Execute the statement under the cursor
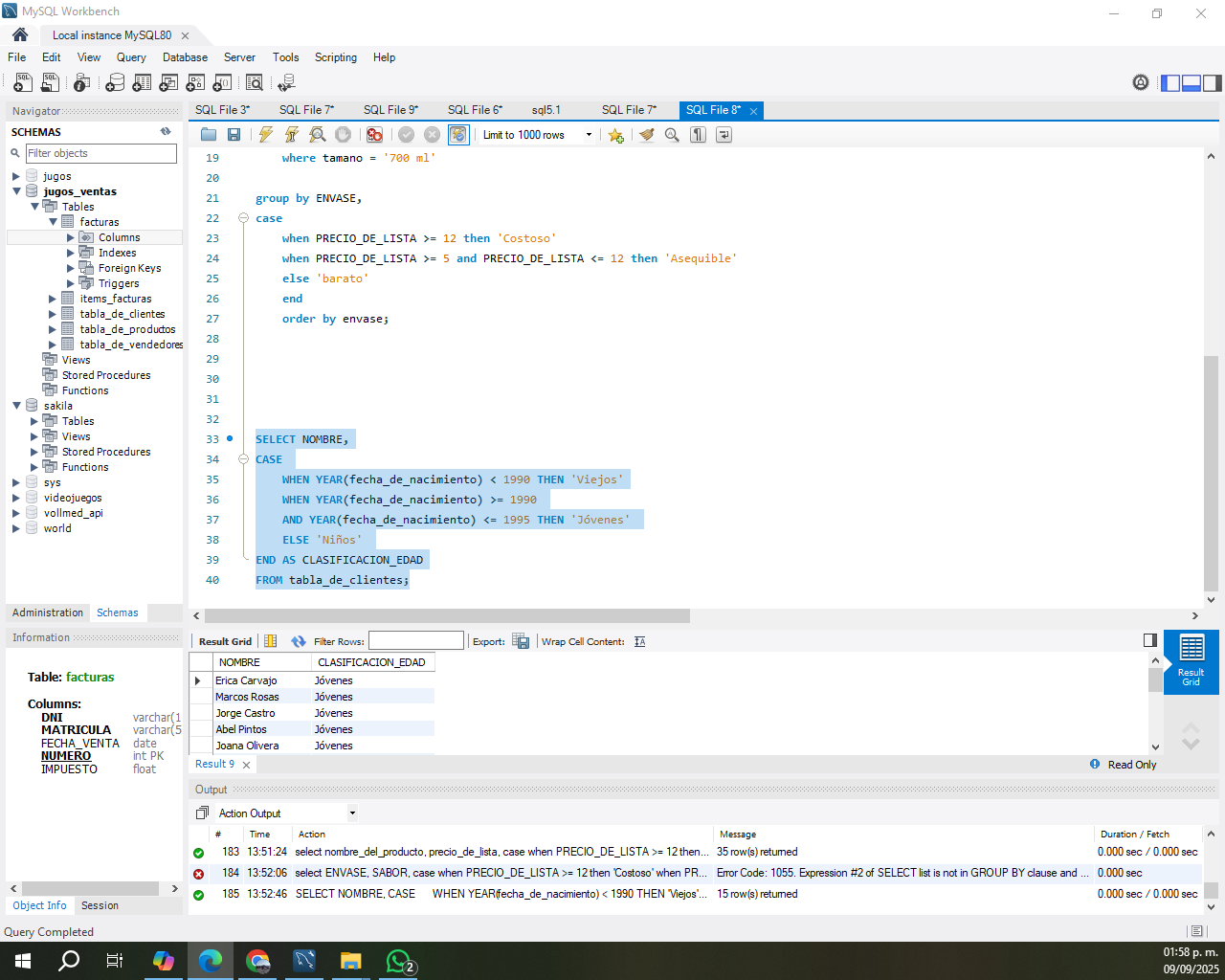1225x980 pixels. (x=291, y=135)
